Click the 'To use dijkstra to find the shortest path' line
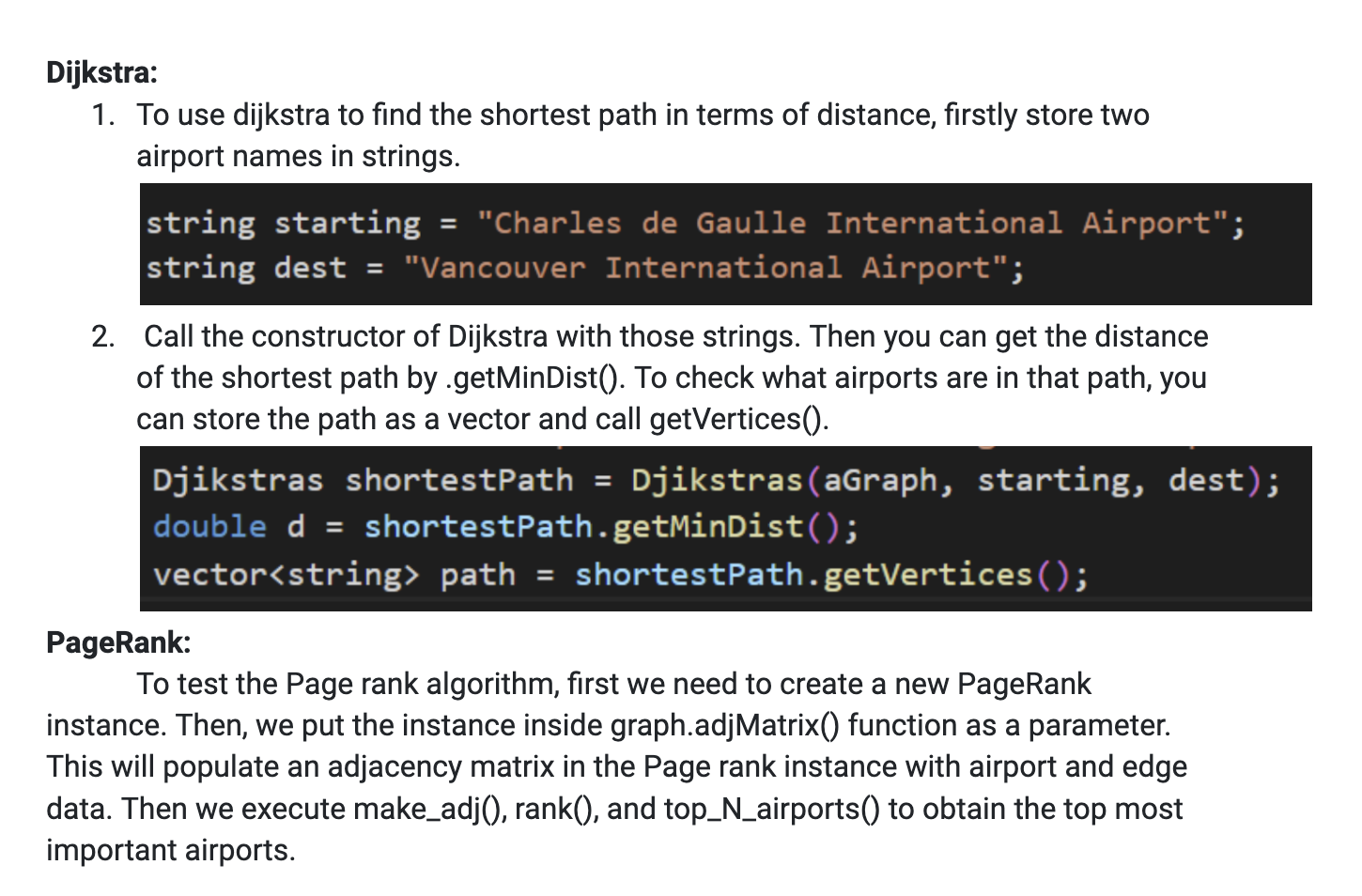 coord(642,115)
